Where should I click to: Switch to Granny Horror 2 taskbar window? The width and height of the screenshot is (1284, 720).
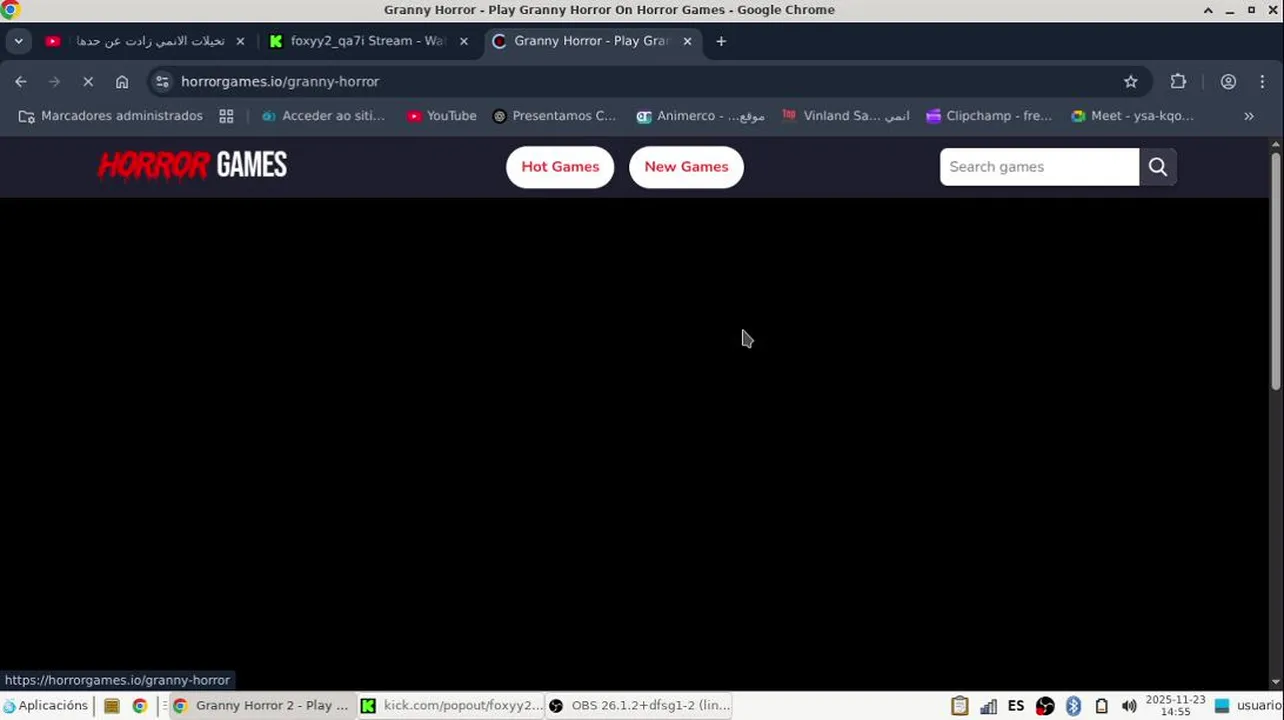[262, 706]
